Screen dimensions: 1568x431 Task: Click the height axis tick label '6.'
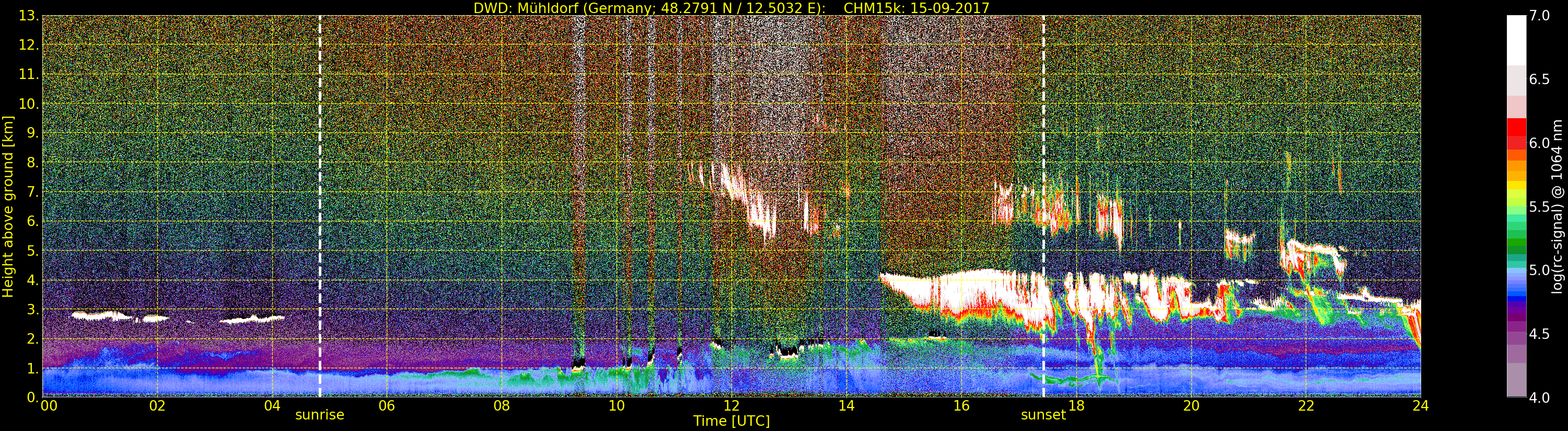[33, 221]
